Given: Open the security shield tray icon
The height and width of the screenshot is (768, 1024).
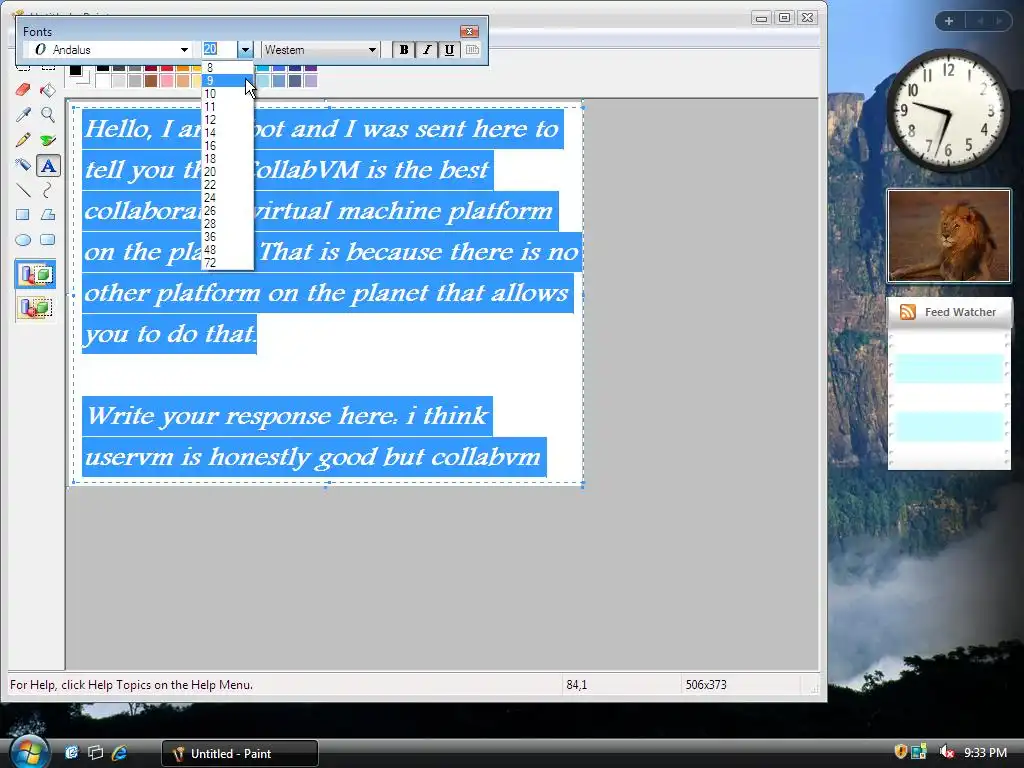Looking at the screenshot, I should 901,752.
